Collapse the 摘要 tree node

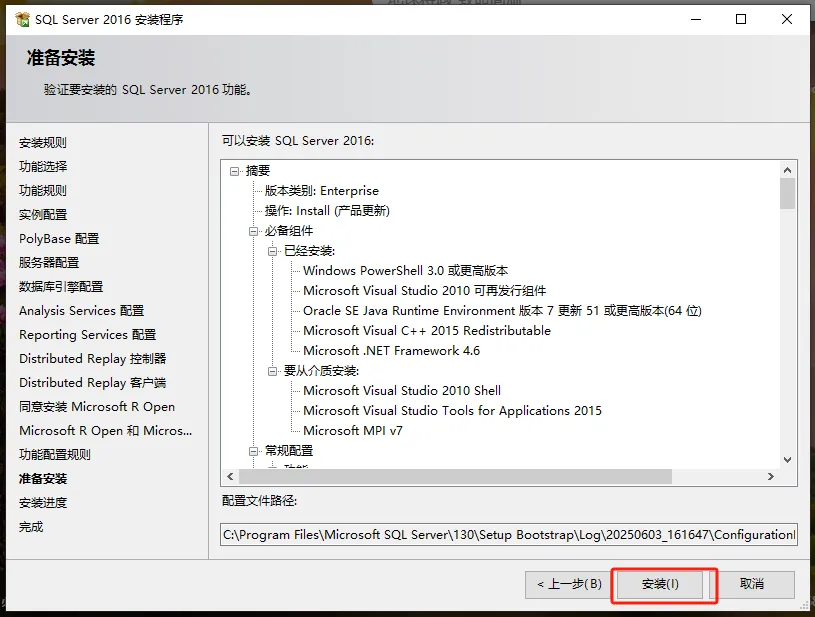point(235,171)
